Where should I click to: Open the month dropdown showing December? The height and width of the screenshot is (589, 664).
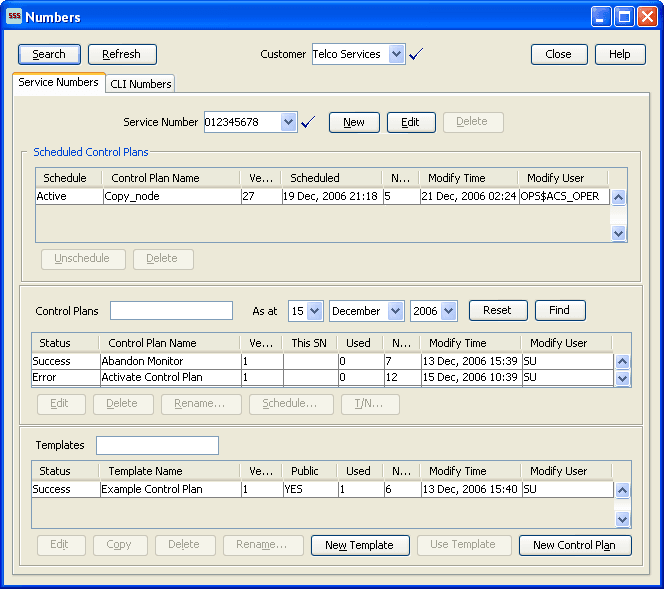394,311
